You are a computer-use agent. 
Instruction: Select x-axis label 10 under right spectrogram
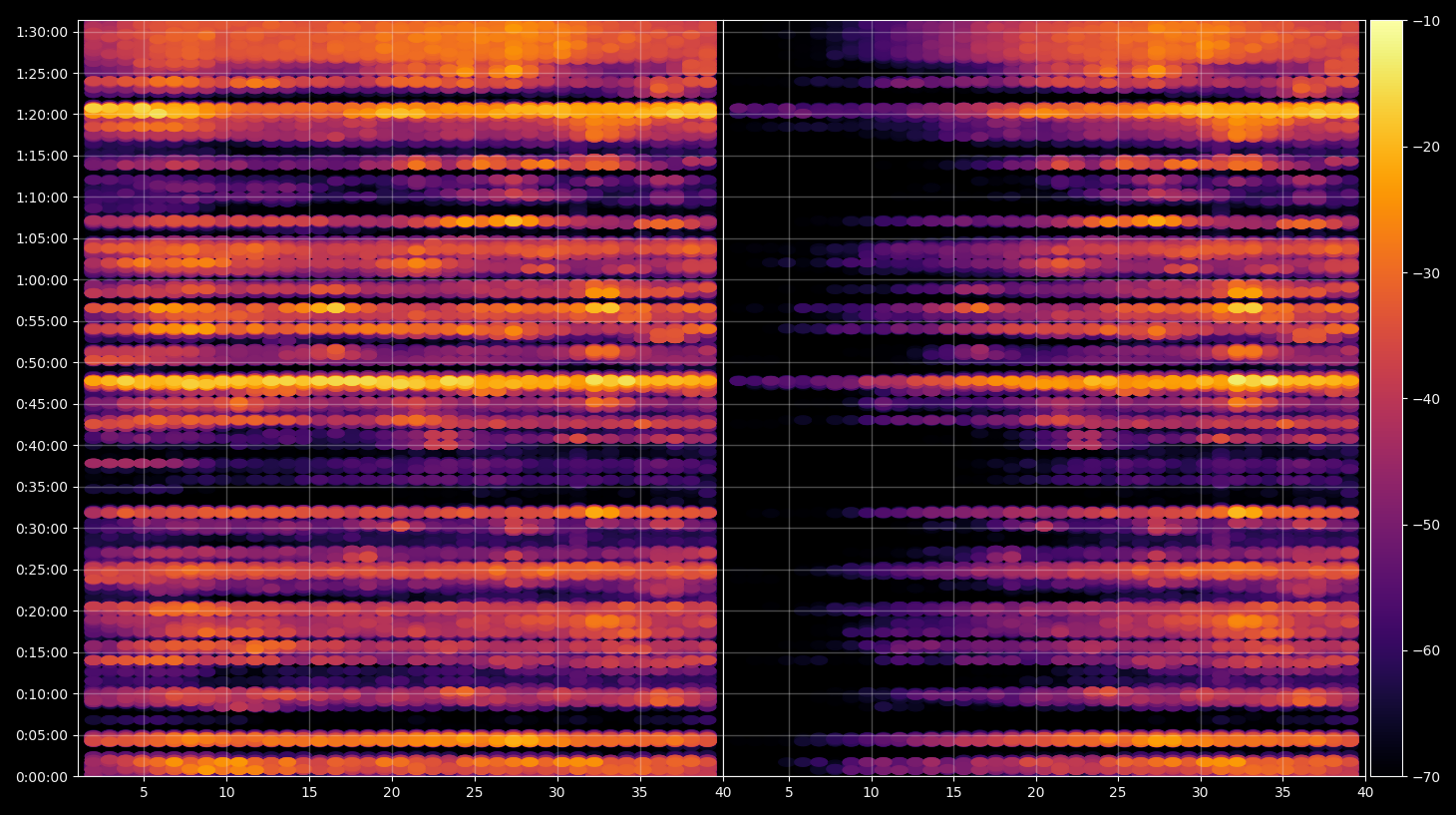(x=871, y=793)
